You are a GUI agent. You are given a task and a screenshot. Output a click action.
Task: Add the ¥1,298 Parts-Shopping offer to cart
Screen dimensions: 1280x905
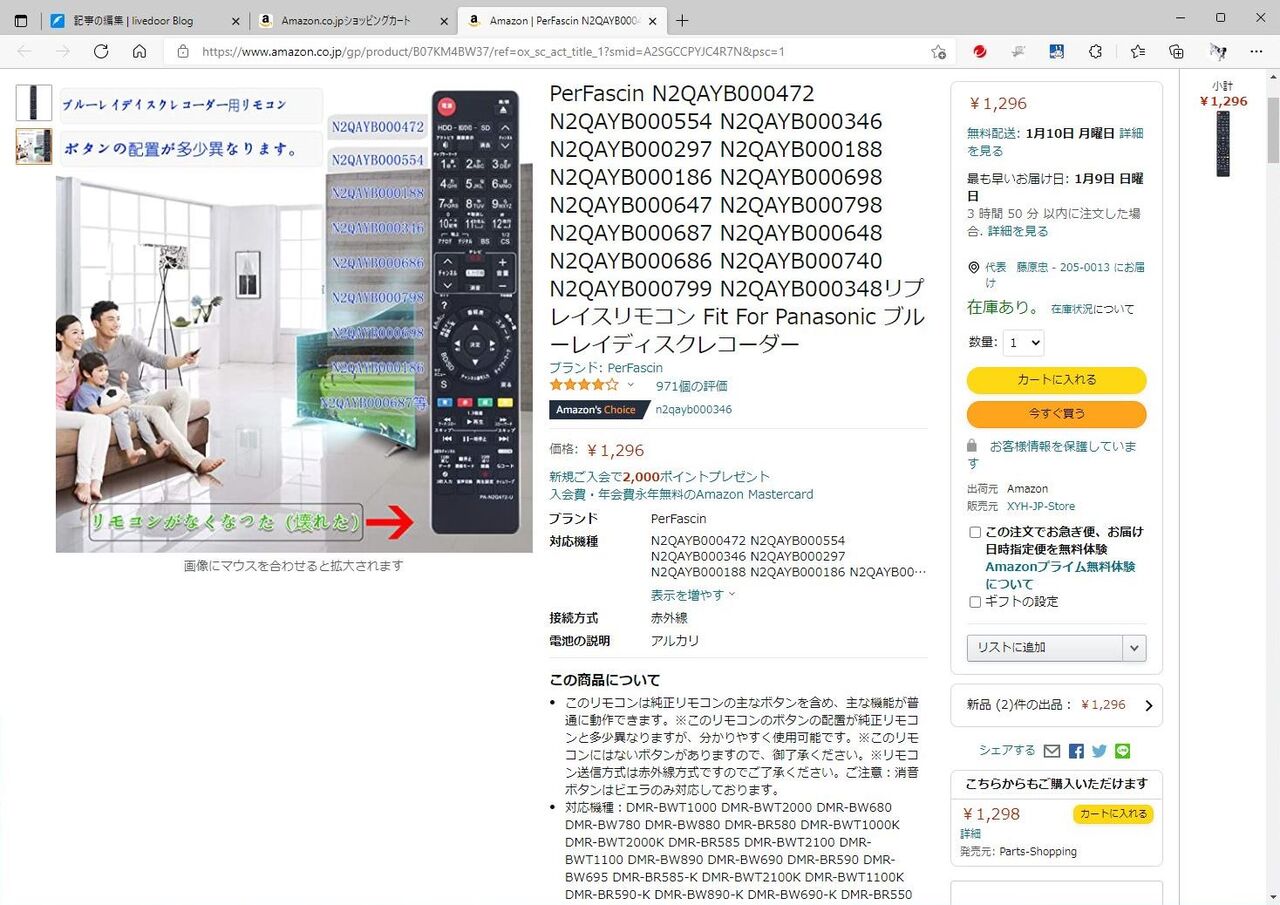click(x=1113, y=814)
